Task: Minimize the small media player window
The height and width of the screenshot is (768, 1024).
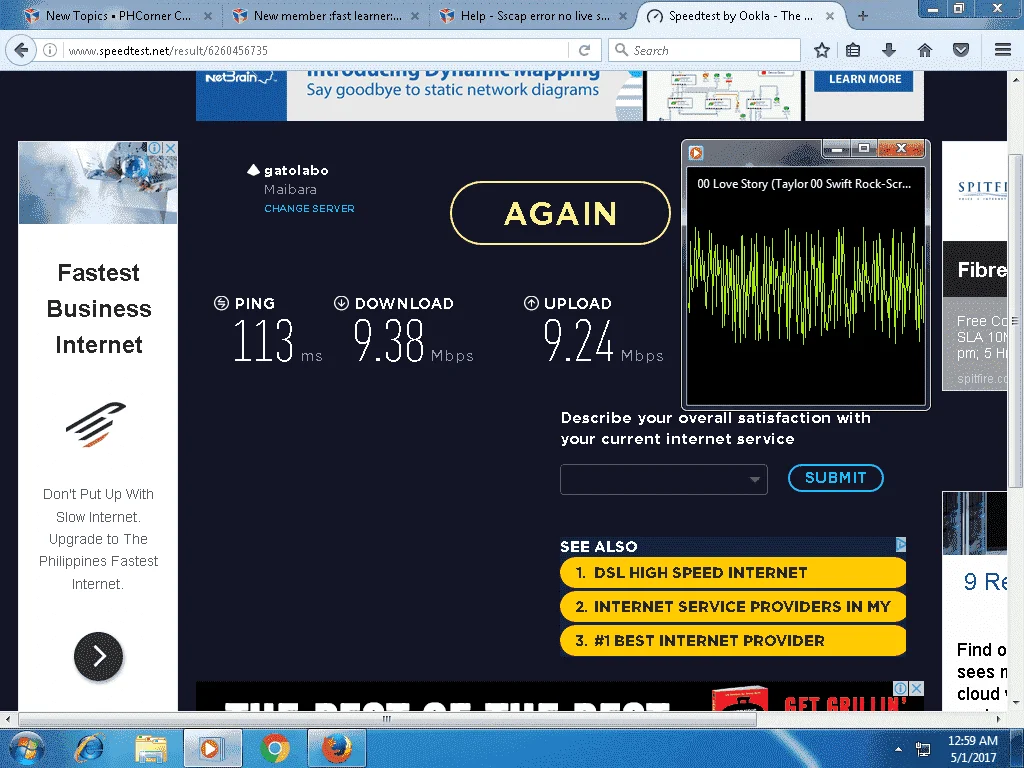Action: point(836,149)
